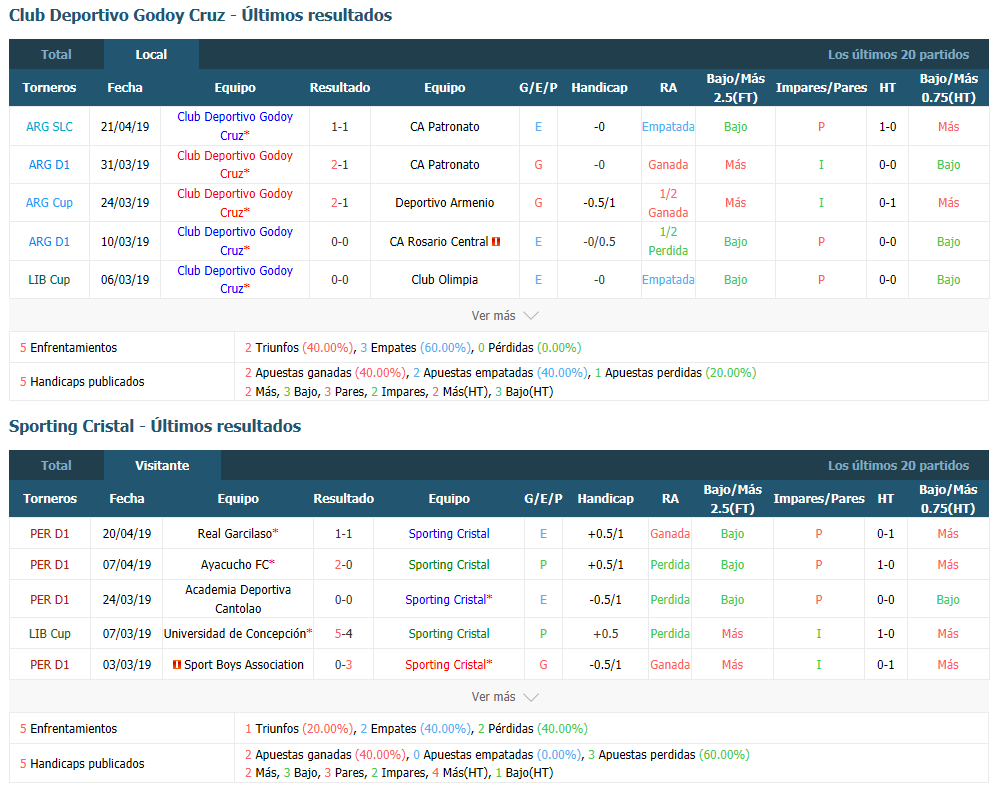This screenshot has height=788, width=998.
Task: Click the 1-1 result versus CA Patronato
Action: [340, 127]
